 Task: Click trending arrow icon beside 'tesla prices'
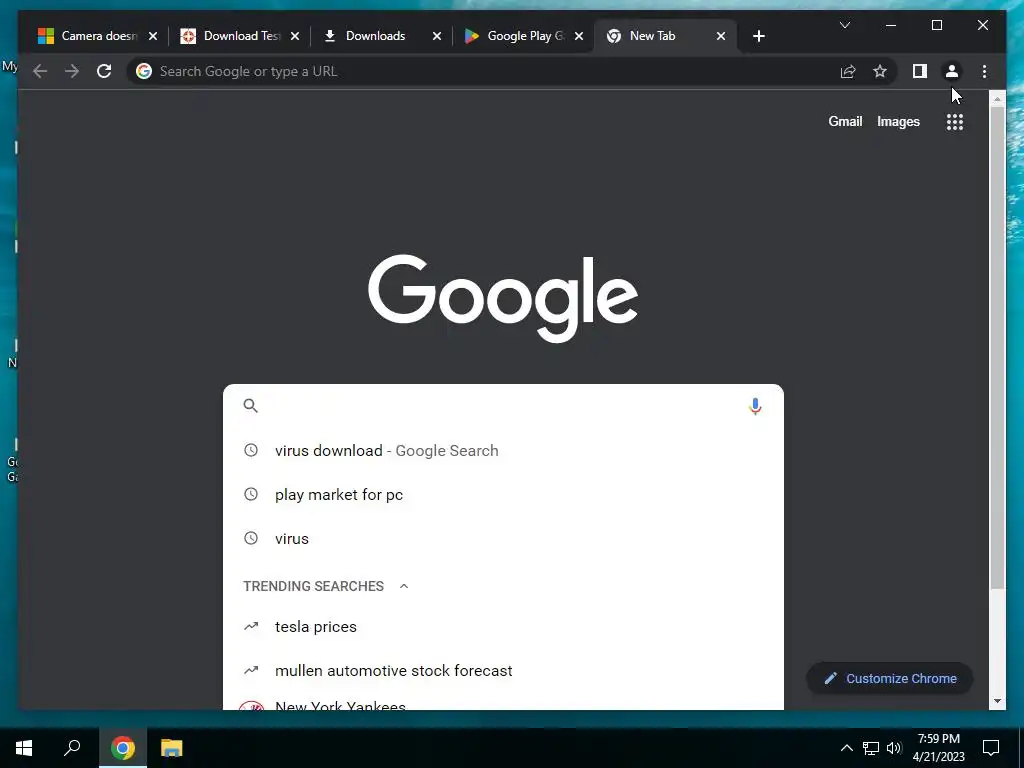251,626
